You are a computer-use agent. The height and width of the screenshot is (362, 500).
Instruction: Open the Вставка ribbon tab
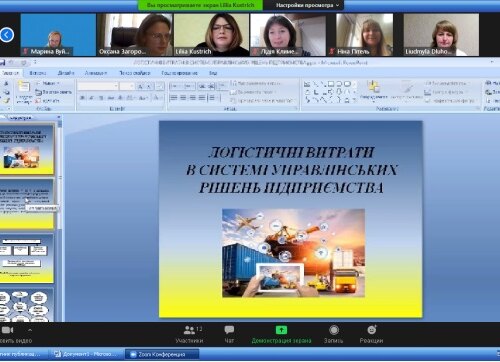38,73
